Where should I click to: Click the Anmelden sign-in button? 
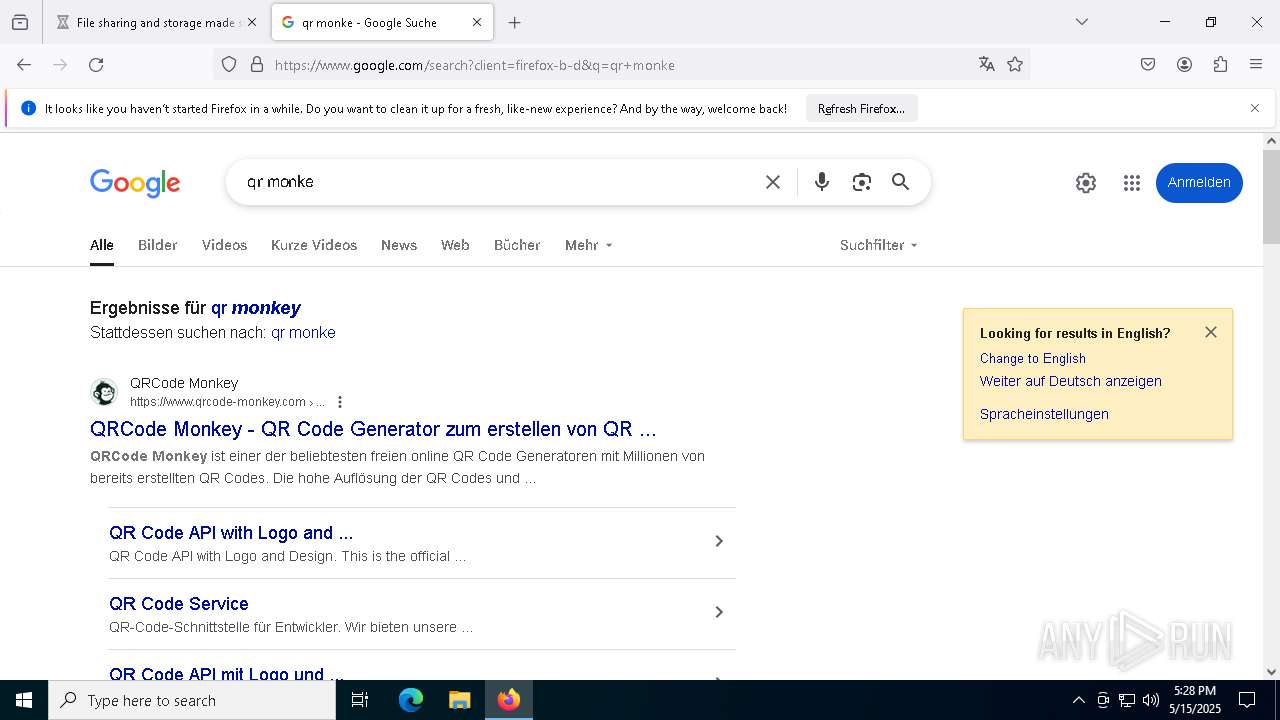[1199, 183]
